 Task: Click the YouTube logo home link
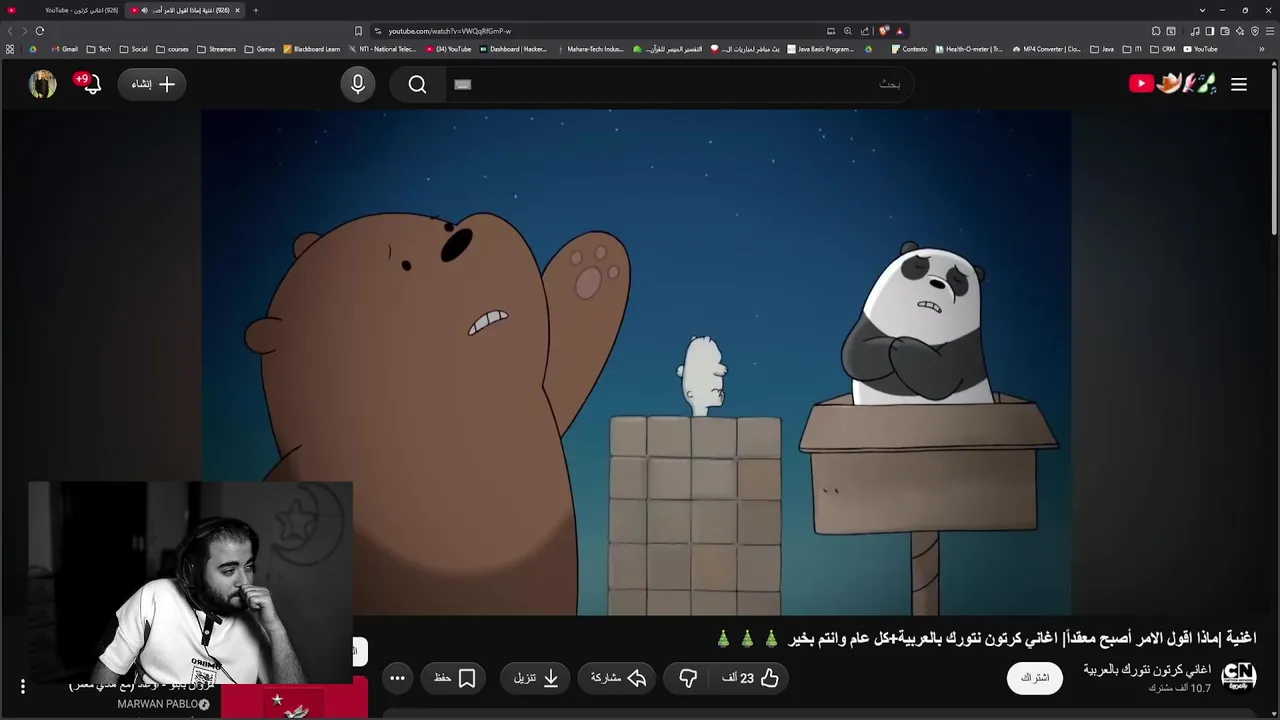pos(1173,84)
